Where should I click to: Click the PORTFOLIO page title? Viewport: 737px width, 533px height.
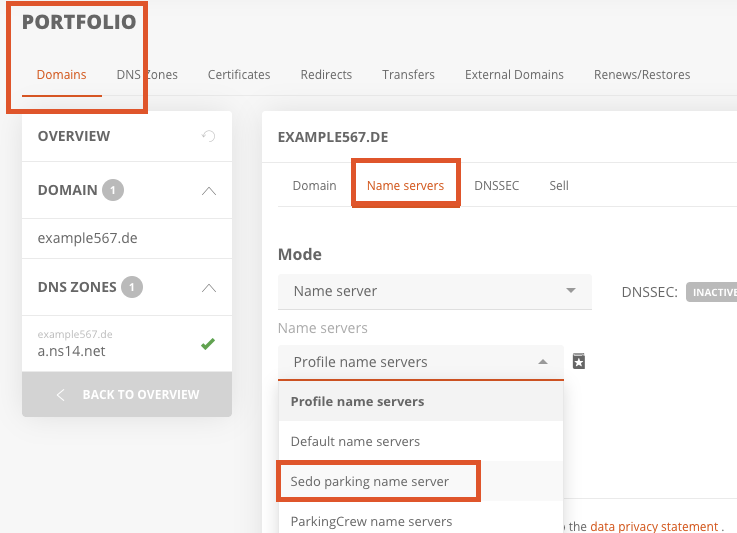(79, 22)
